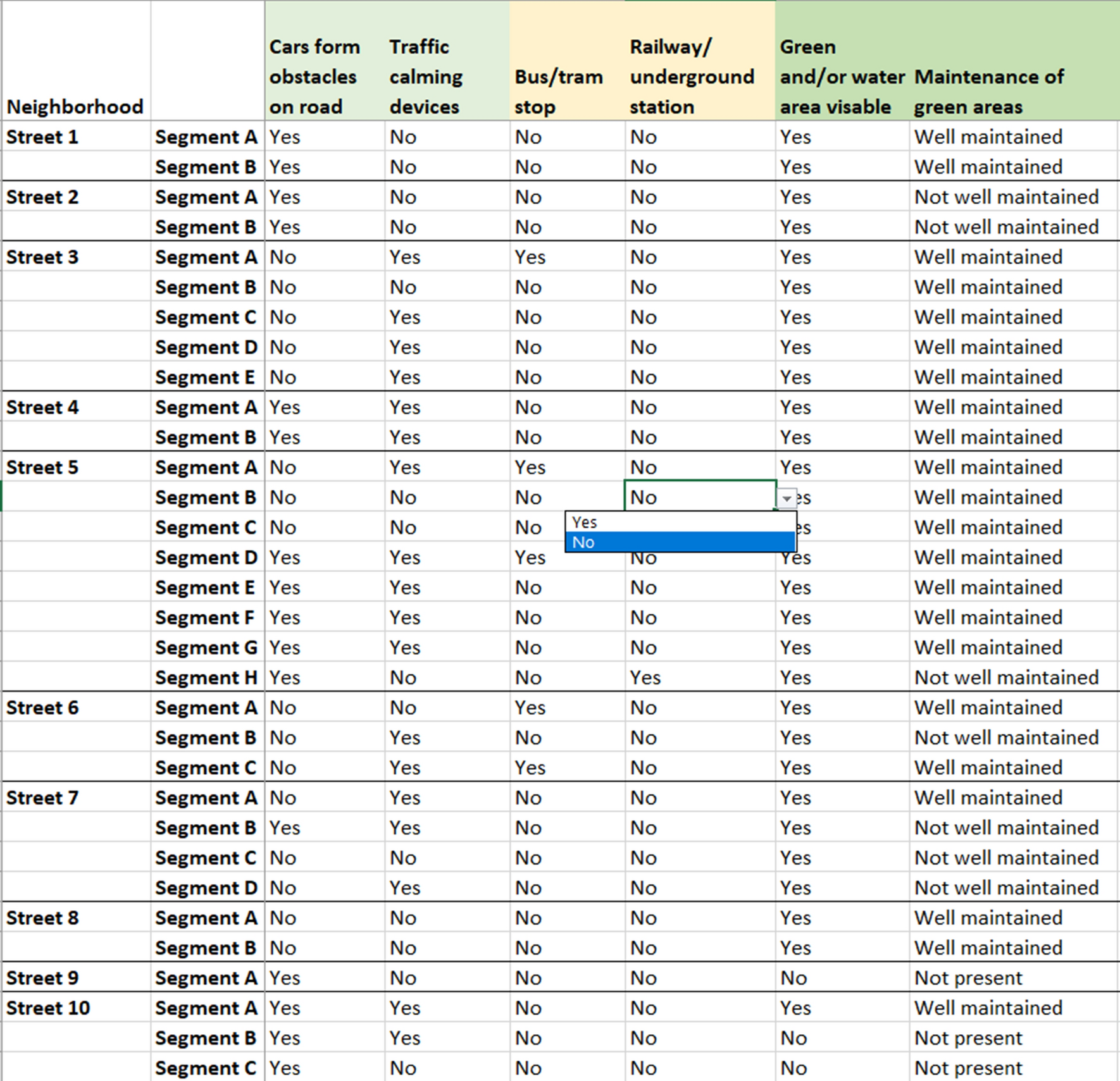1120x1081 pixels.
Task: Choose 'Yes' in the dropdown list
Action: coord(680,522)
